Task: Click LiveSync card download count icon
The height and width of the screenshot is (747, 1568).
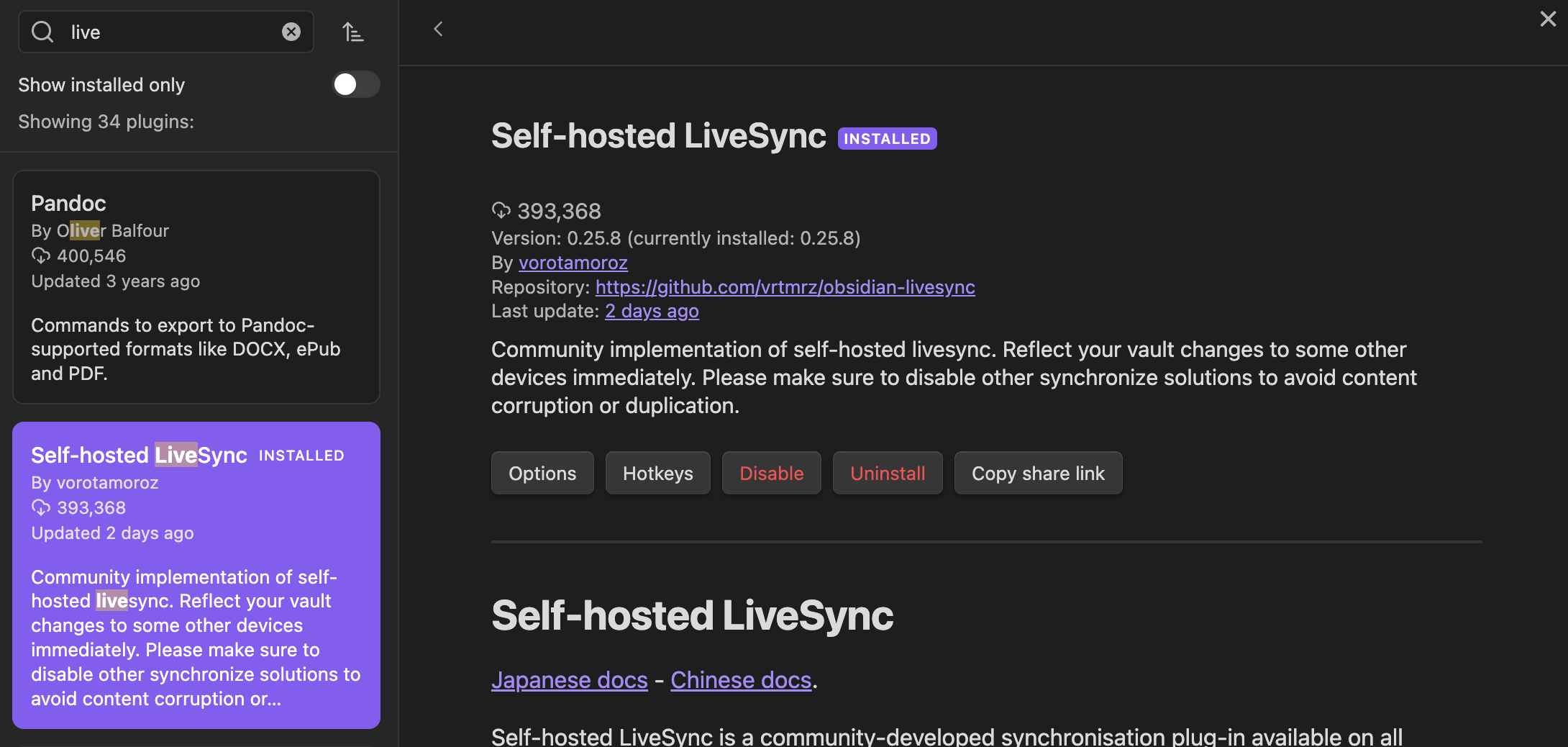Action: pyautogui.click(x=41, y=507)
